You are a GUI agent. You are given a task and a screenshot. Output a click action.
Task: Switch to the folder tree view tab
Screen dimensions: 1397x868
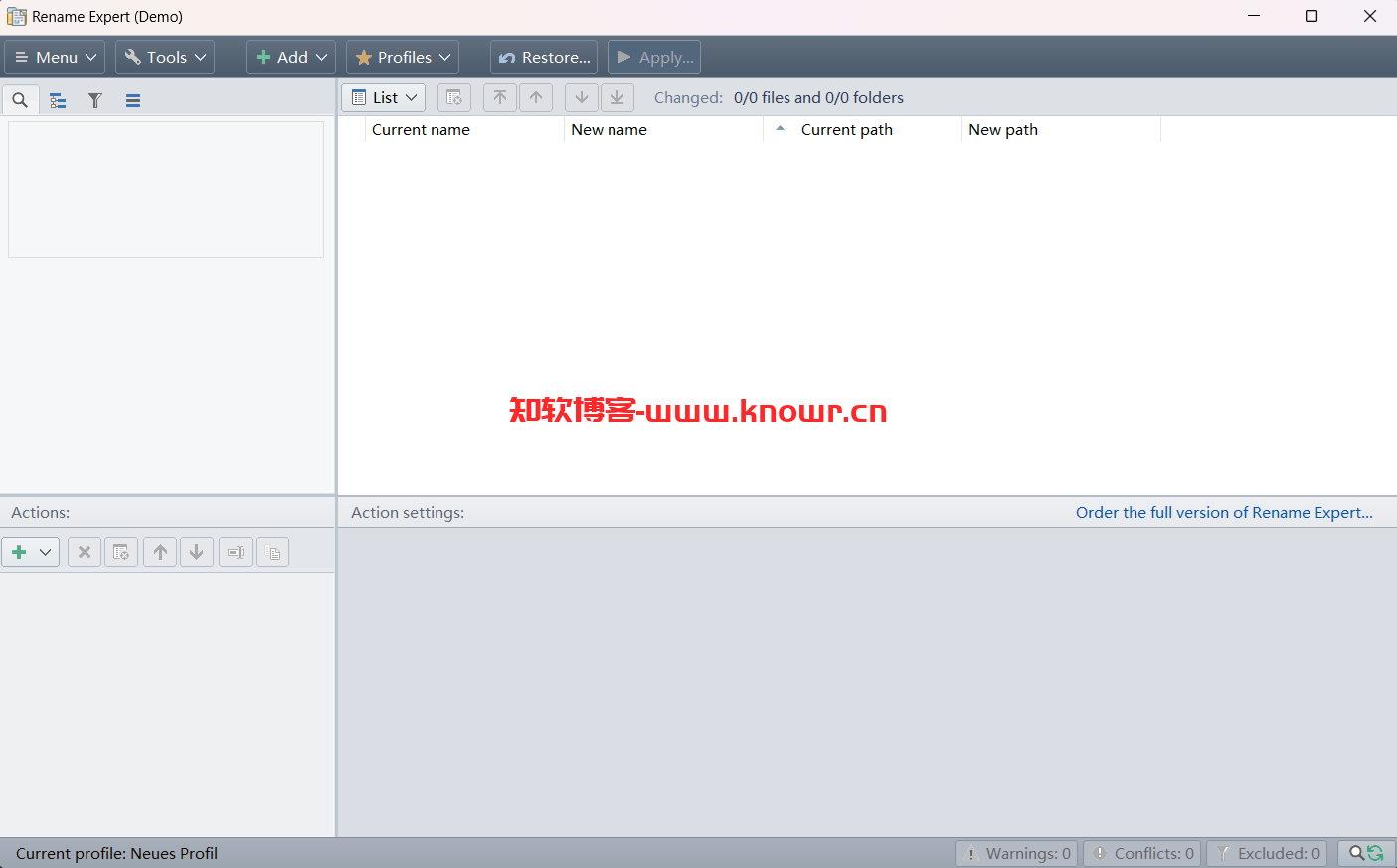coord(58,100)
